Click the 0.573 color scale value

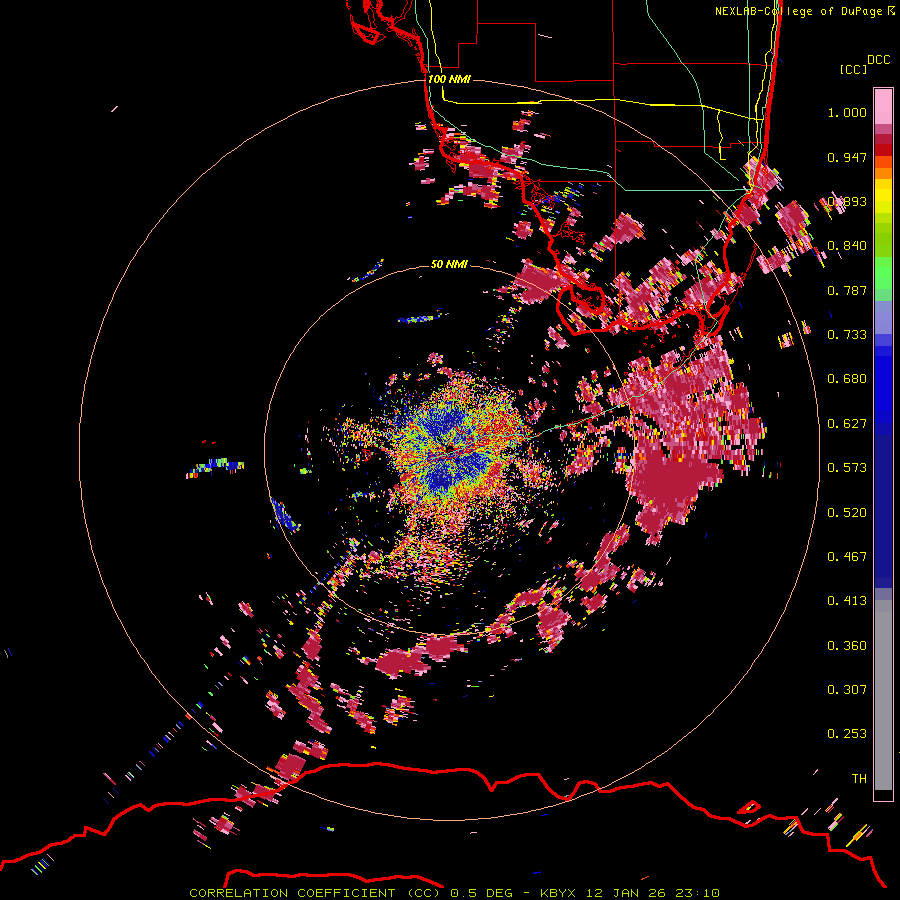coord(847,468)
